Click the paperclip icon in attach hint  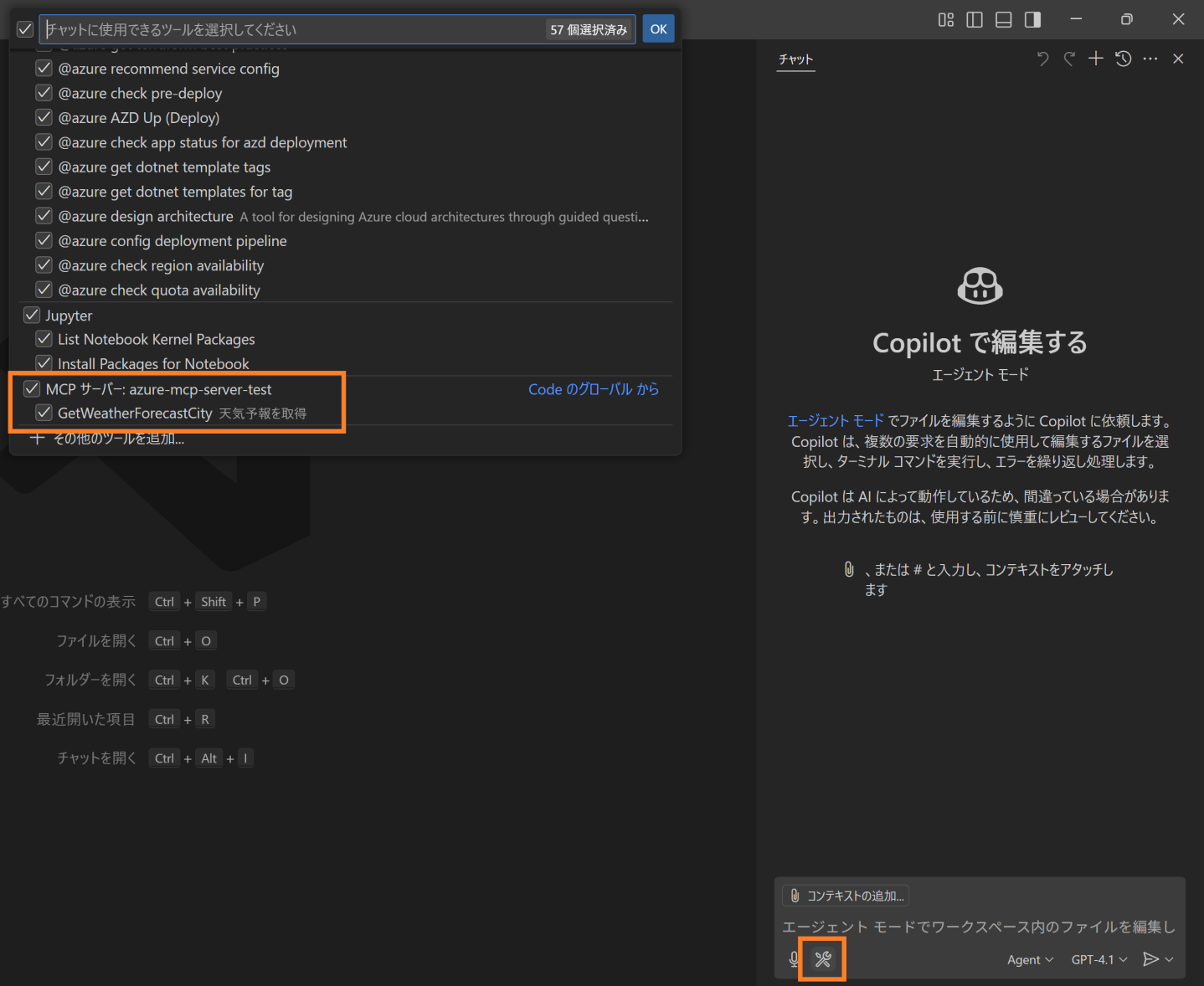coord(849,569)
